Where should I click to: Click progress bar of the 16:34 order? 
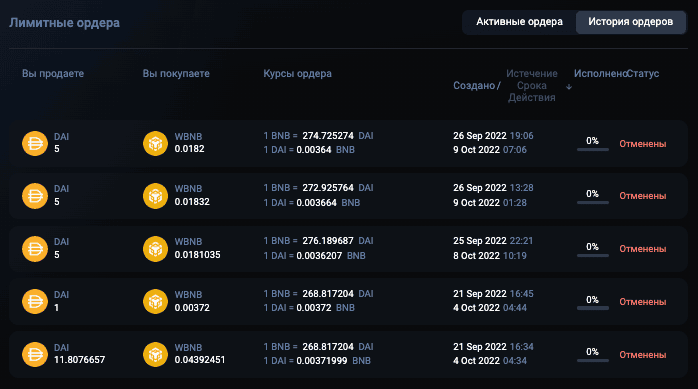[592, 361]
